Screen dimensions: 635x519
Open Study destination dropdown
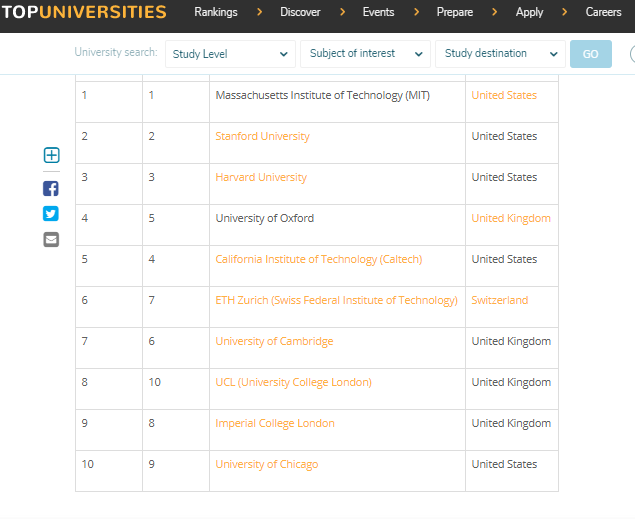(499, 54)
